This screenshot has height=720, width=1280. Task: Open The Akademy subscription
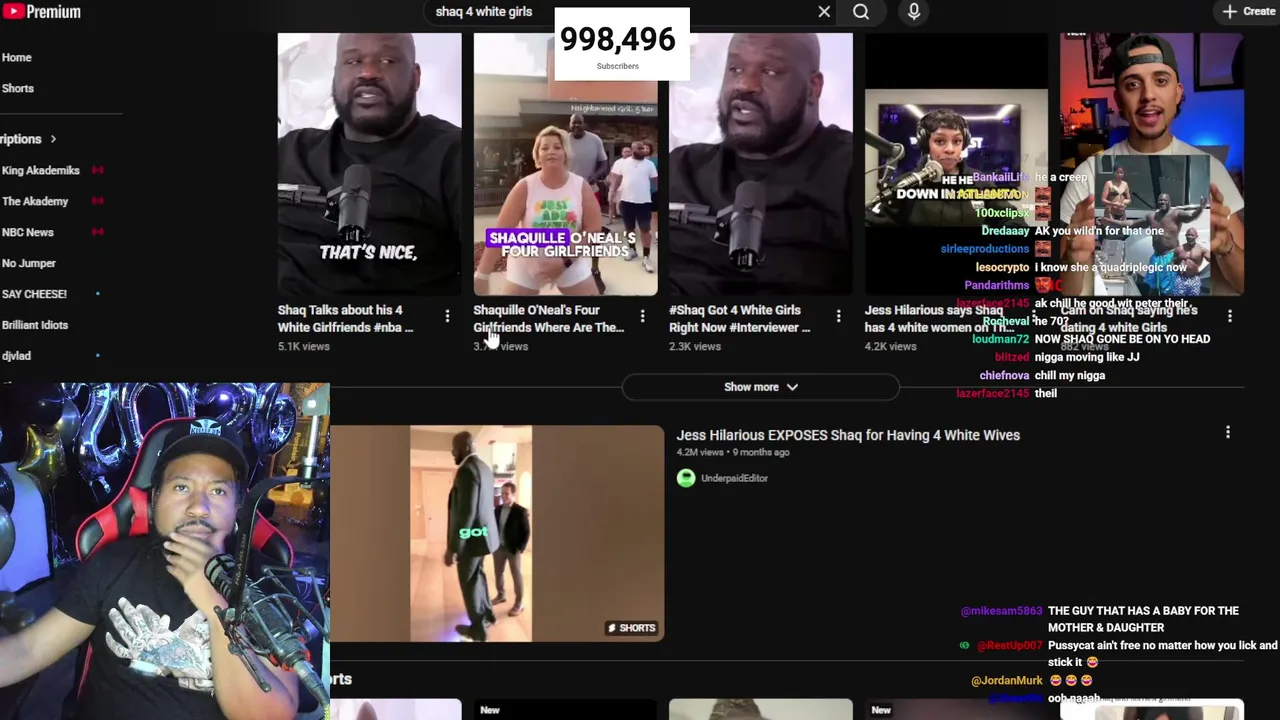pyautogui.click(x=35, y=202)
